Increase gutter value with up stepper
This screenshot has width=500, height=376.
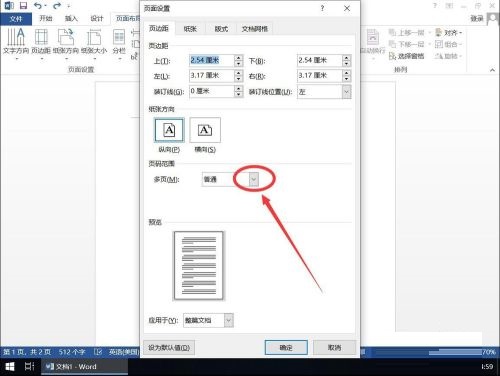pyautogui.click(x=238, y=88)
